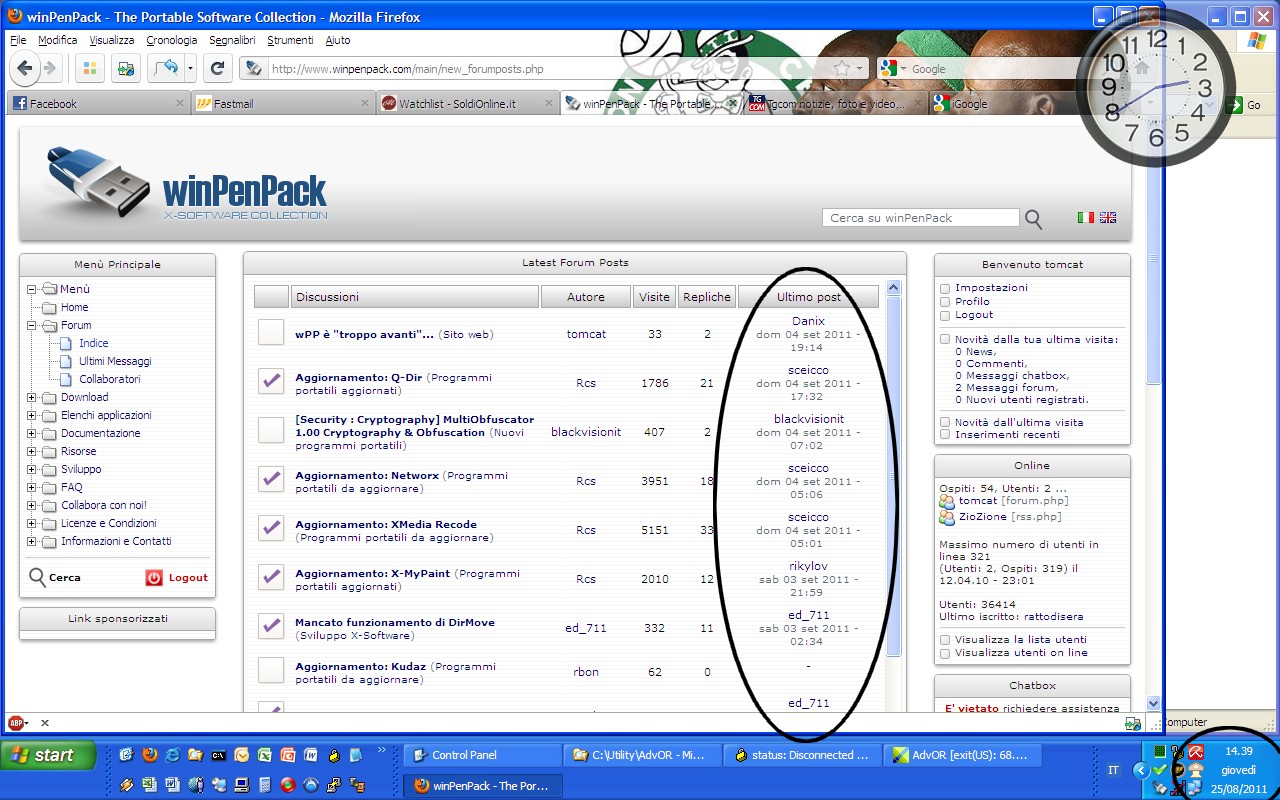Click in the Firefox address bar
Screen dimensions: 1280x800
tap(550, 69)
